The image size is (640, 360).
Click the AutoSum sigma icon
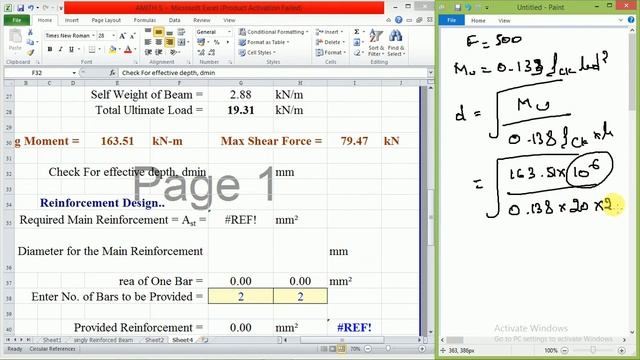click(357, 32)
